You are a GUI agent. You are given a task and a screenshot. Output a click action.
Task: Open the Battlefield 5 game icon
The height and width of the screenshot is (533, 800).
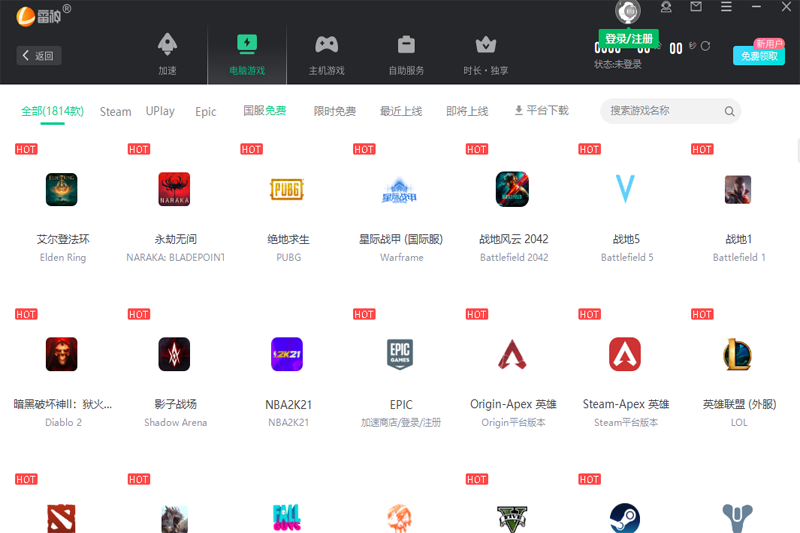(625, 189)
